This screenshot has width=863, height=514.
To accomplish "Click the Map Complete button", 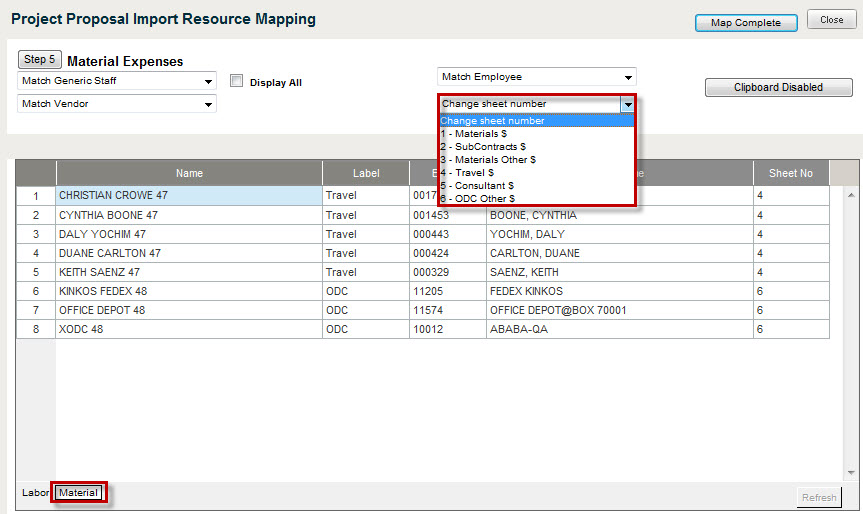I will [x=745, y=22].
